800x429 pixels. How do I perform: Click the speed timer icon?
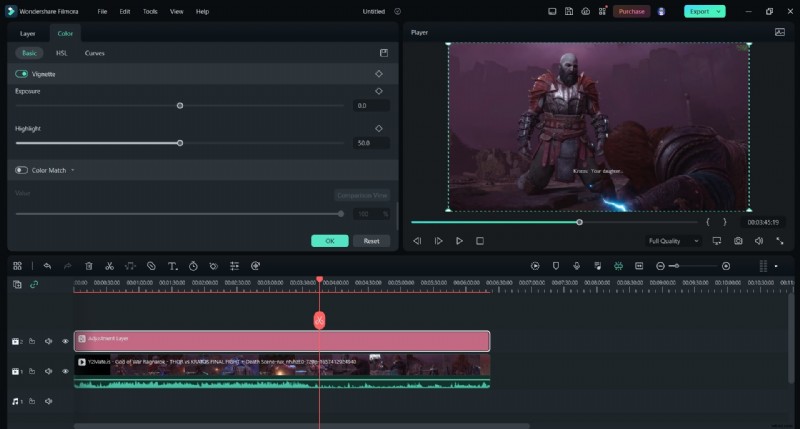coord(193,266)
